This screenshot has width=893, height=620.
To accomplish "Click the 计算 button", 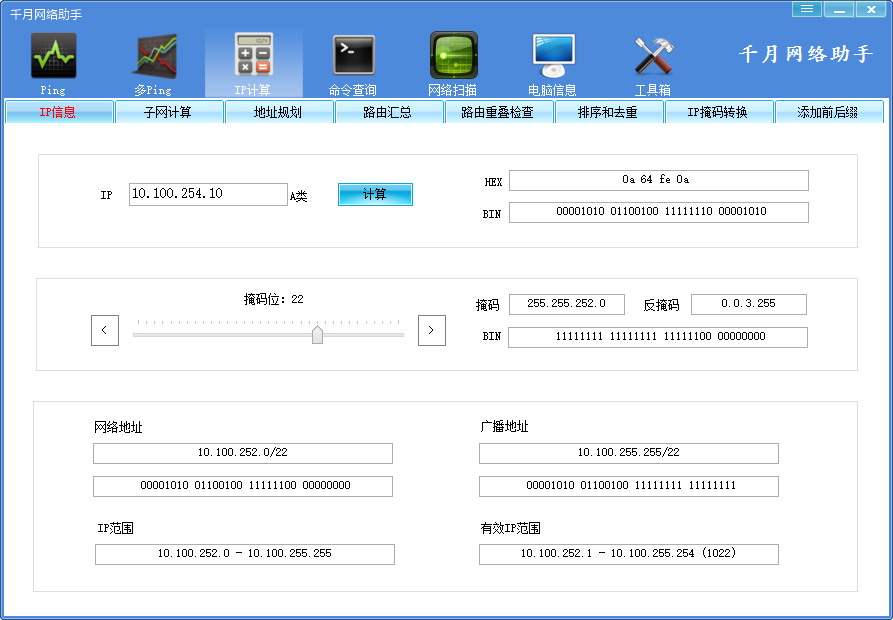I will pyautogui.click(x=375, y=194).
